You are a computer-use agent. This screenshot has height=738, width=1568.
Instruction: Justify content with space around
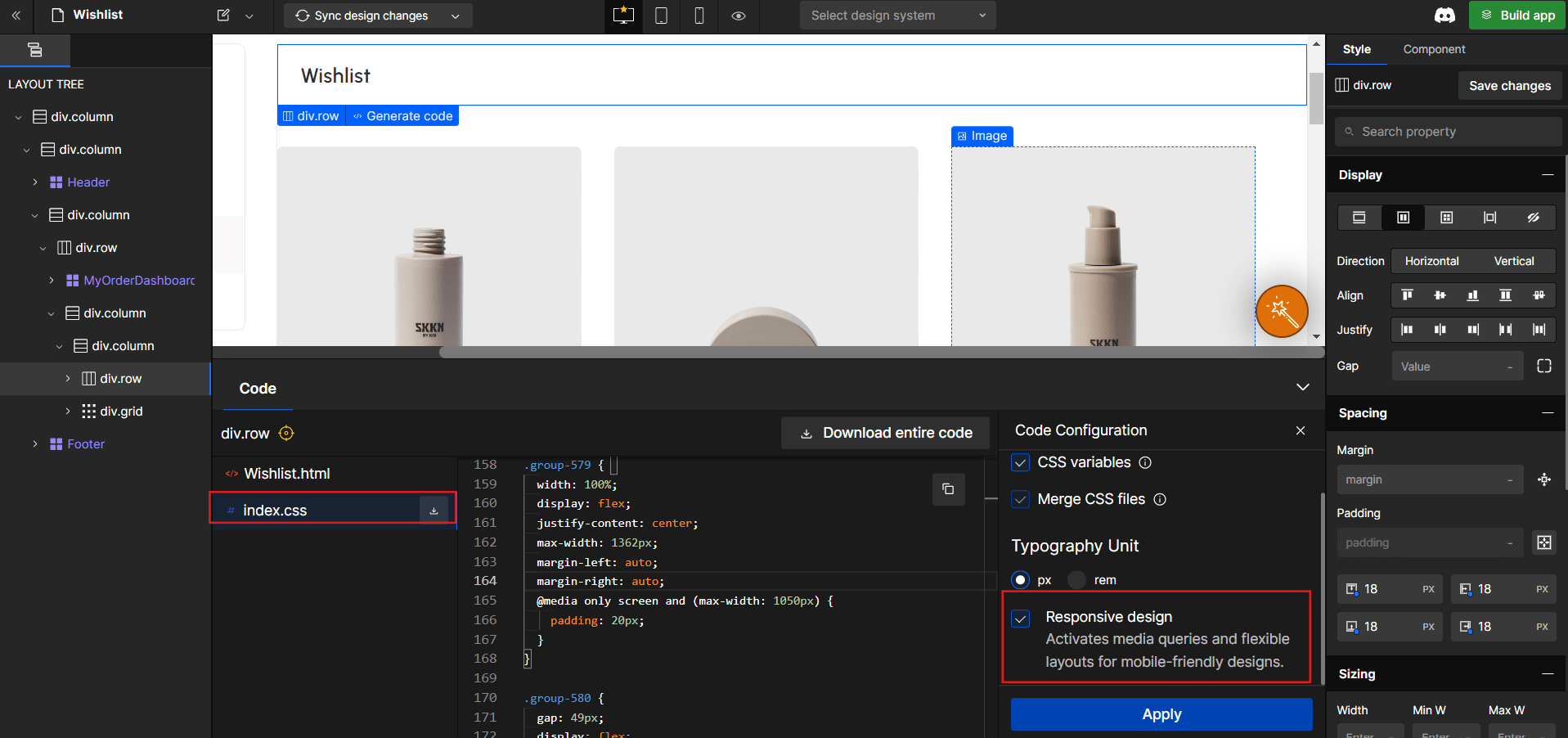1539,330
